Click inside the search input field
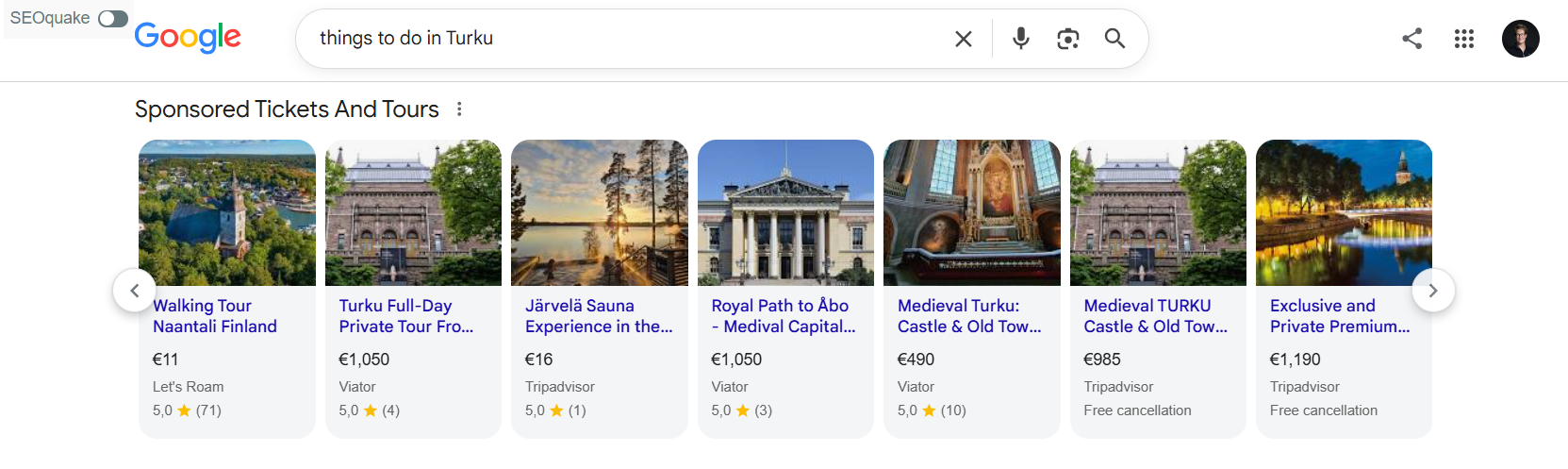Image resolution: width=1568 pixels, height=469 pixels. 622,39
